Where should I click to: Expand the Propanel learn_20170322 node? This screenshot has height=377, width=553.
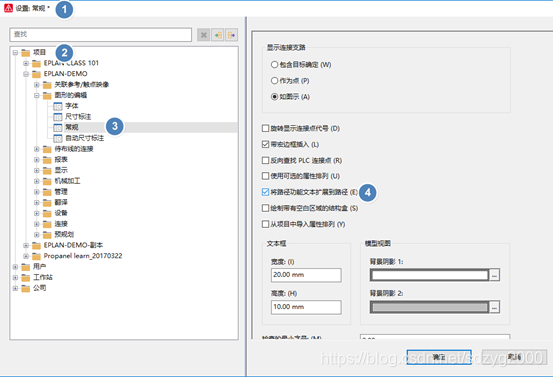pos(26,256)
